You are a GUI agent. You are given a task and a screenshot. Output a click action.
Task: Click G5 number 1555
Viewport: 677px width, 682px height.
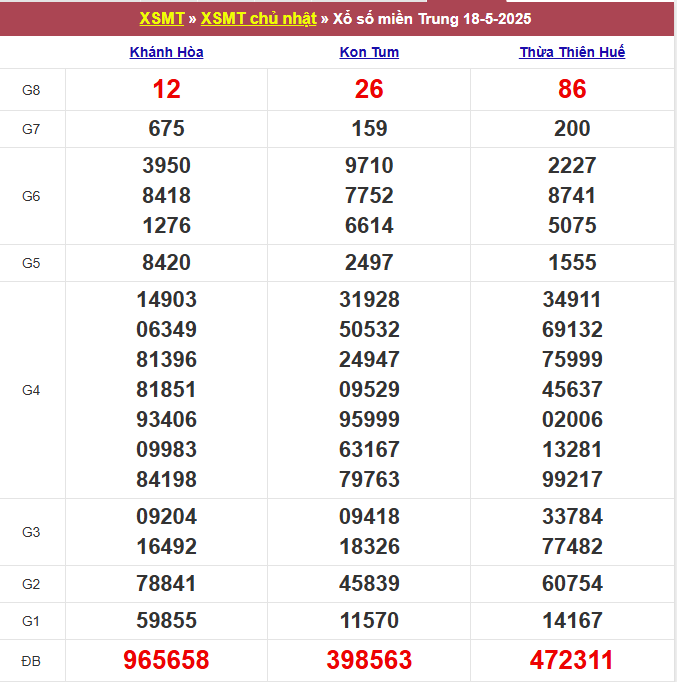572,263
